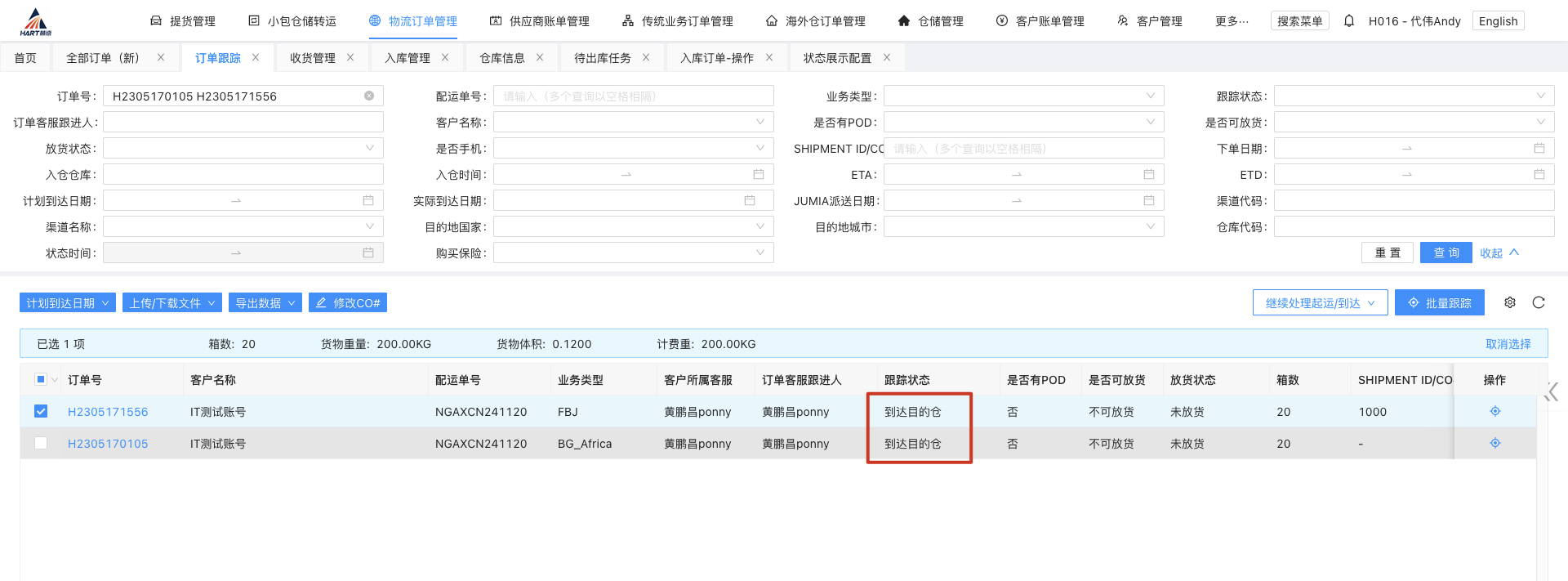Screen dimensions: 1568x581
Task: Close the 订单跟踪 tab
Action: pos(256,58)
